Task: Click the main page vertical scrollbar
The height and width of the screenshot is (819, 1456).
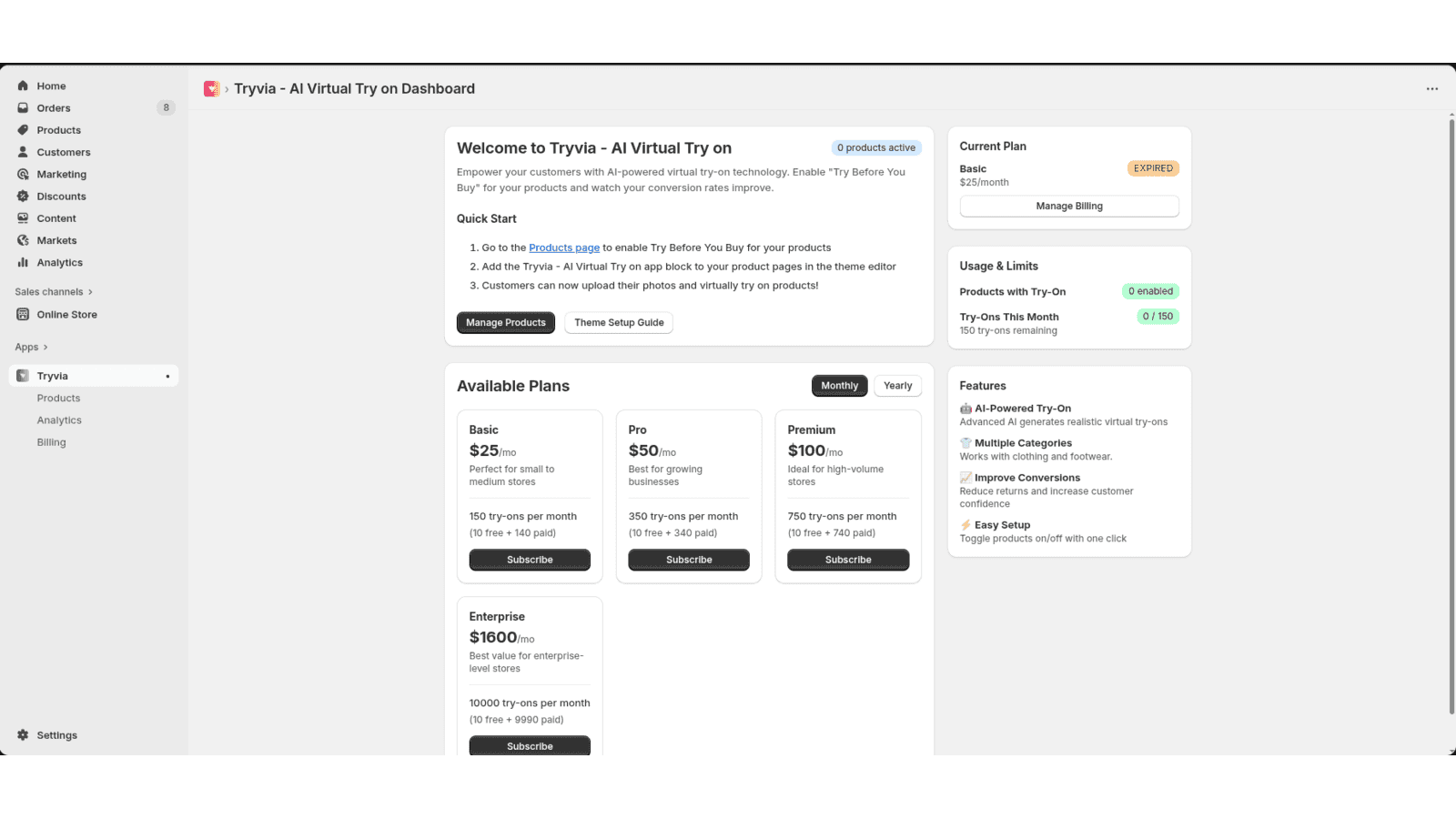Action: 1451,415
